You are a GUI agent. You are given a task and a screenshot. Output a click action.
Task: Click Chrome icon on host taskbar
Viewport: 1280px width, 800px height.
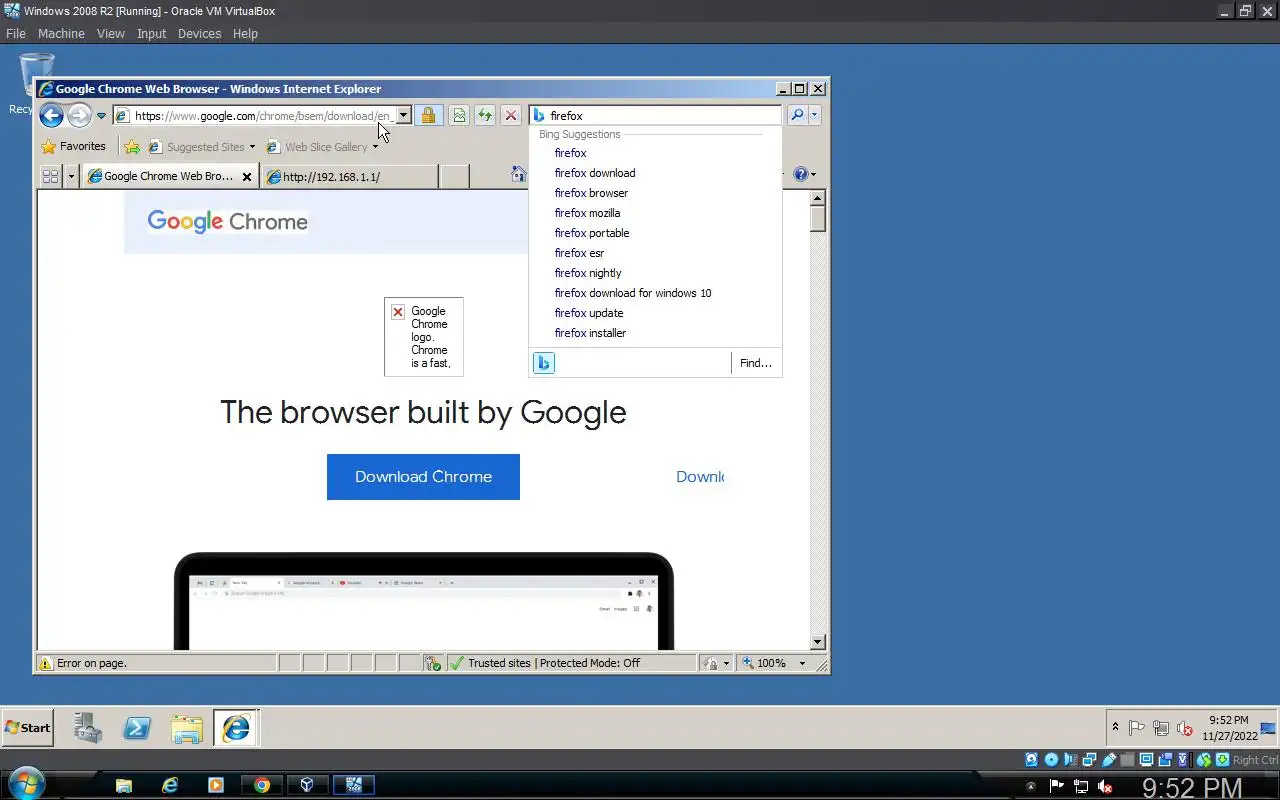pos(261,785)
